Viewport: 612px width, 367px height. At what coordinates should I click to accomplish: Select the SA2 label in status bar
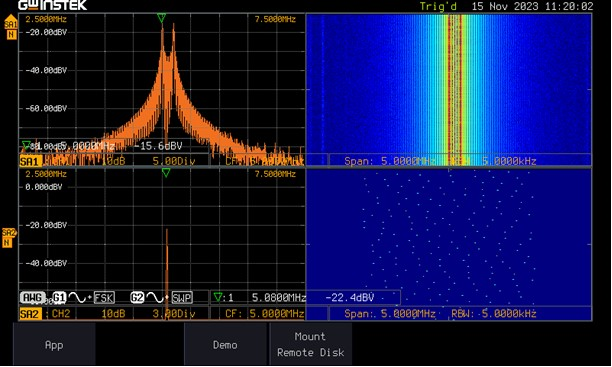pos(30,314)
